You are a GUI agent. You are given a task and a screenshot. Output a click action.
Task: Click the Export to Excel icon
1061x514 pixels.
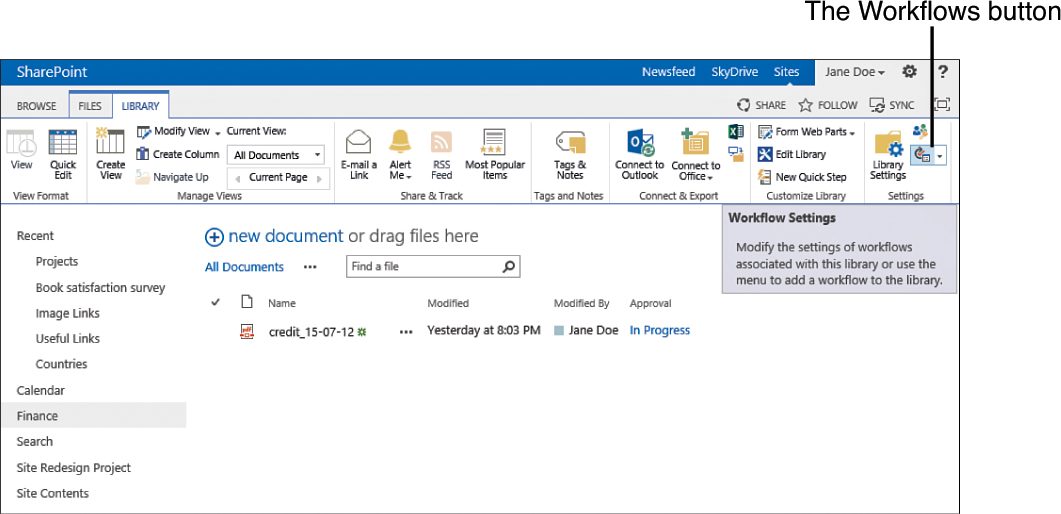[736, 132]
